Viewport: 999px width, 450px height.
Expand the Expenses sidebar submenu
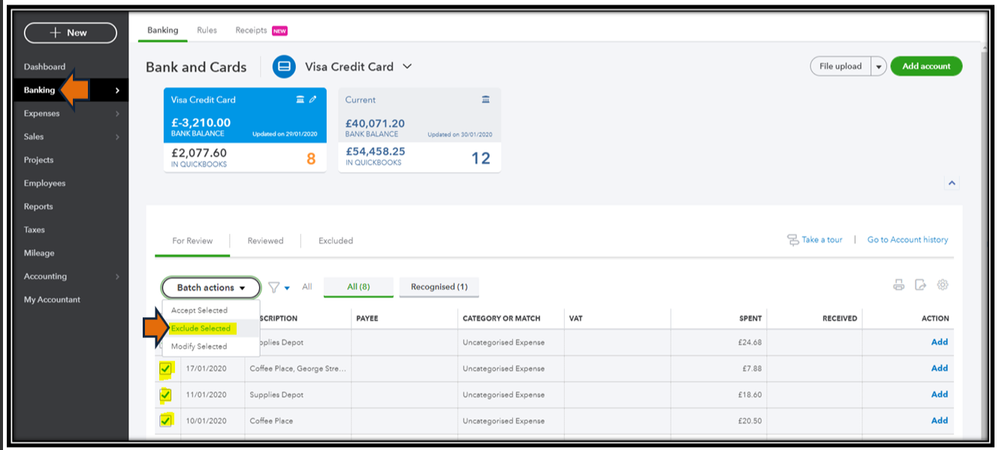[117, 113]
